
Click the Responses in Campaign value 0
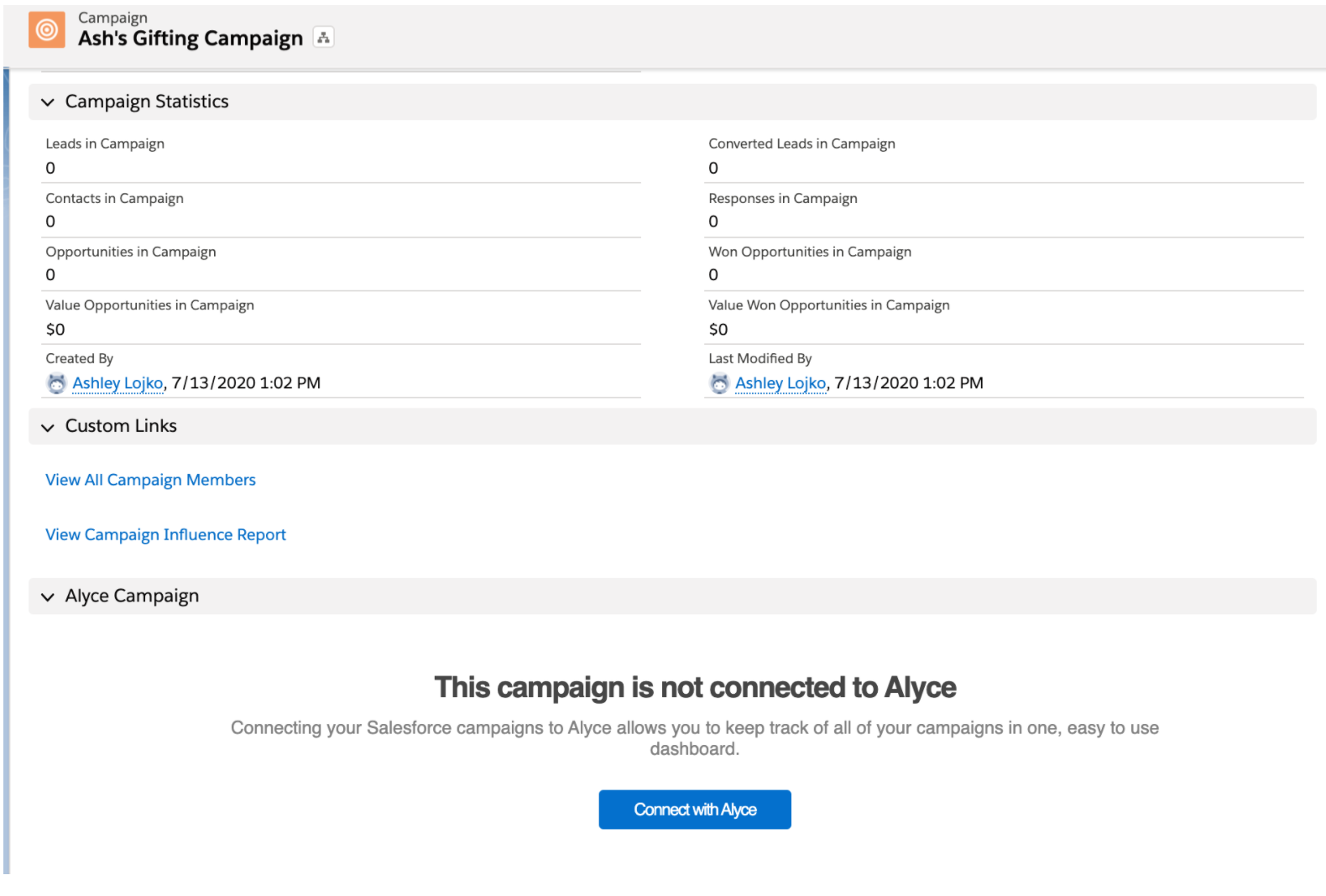(x=713, y=221)
